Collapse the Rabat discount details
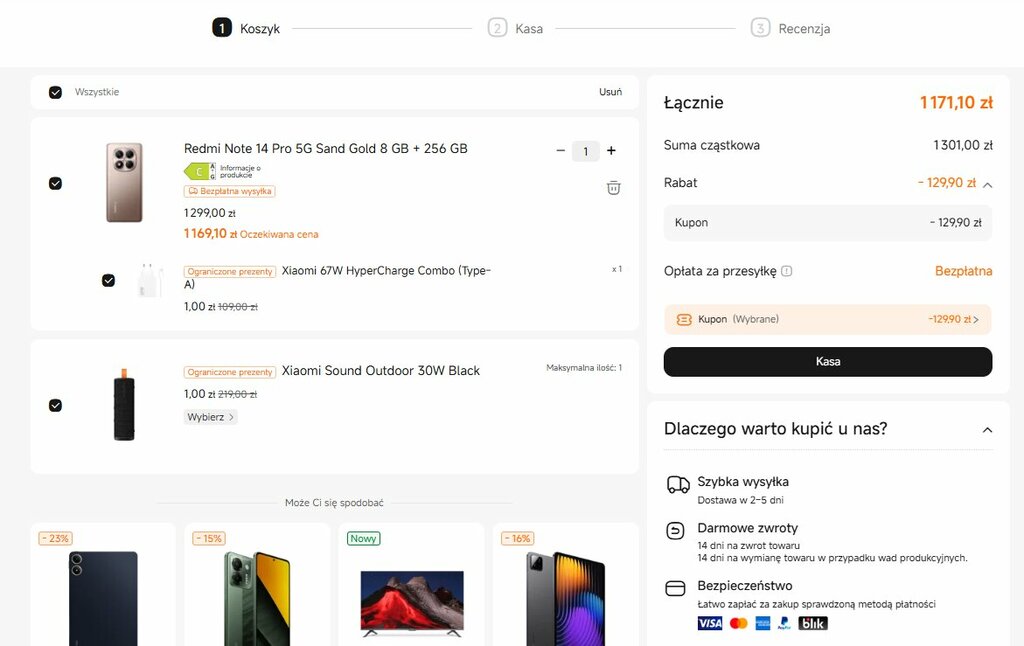The height and width of the screenshot is (646, 1024). click(x=987, y=184)
